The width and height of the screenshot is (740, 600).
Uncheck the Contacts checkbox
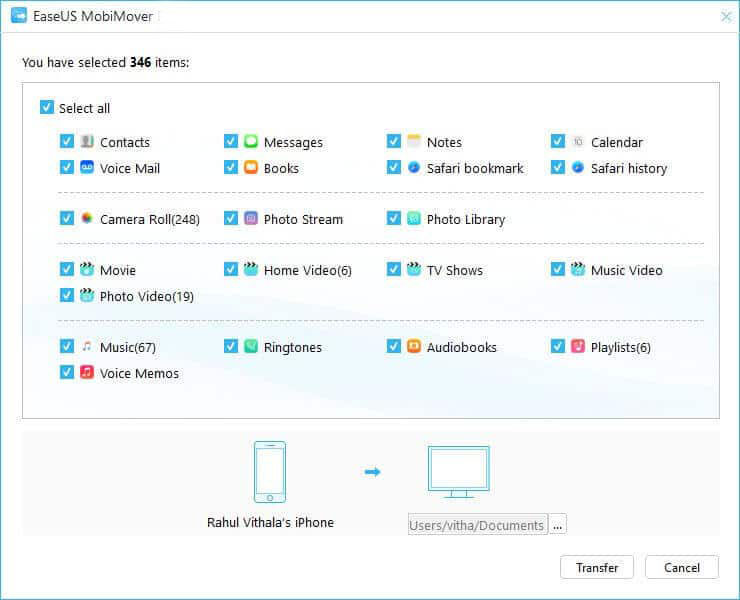click(67, 141)
